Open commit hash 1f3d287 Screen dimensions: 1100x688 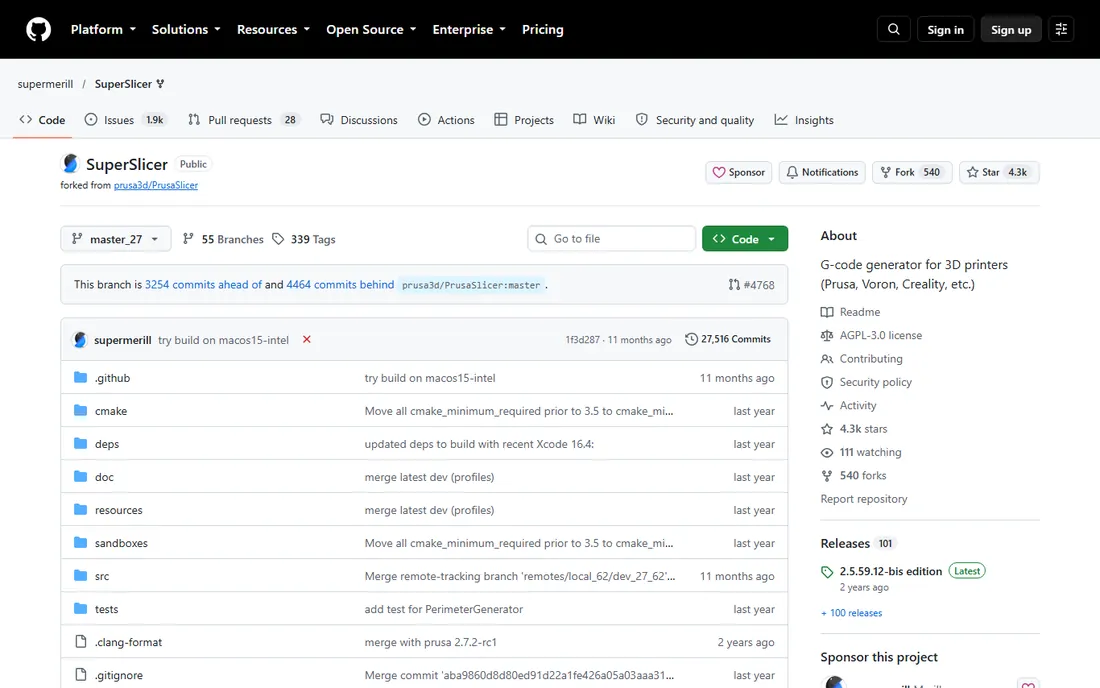click(x=582, y=339)
